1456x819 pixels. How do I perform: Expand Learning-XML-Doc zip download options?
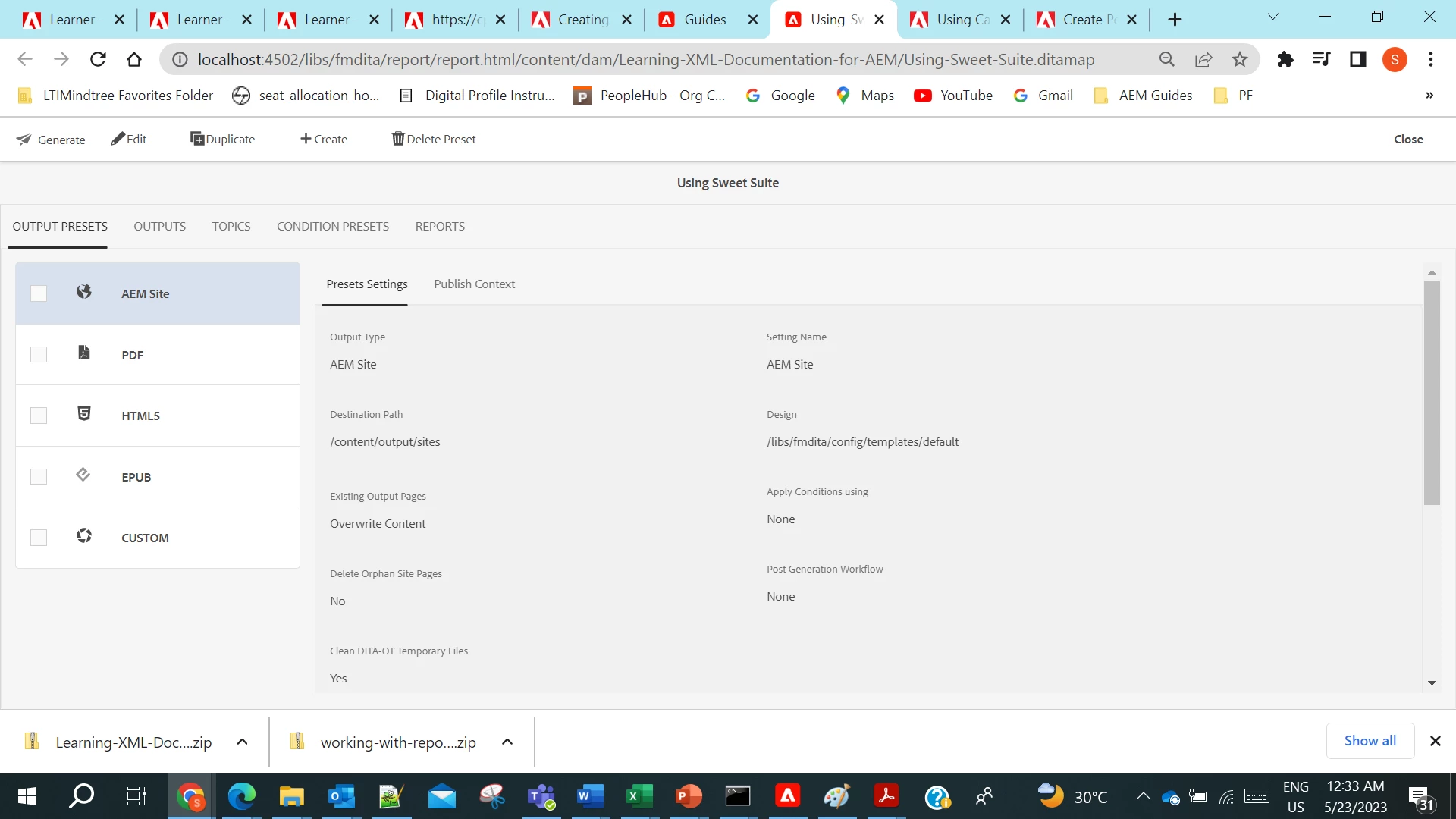(x=242, y=742)
